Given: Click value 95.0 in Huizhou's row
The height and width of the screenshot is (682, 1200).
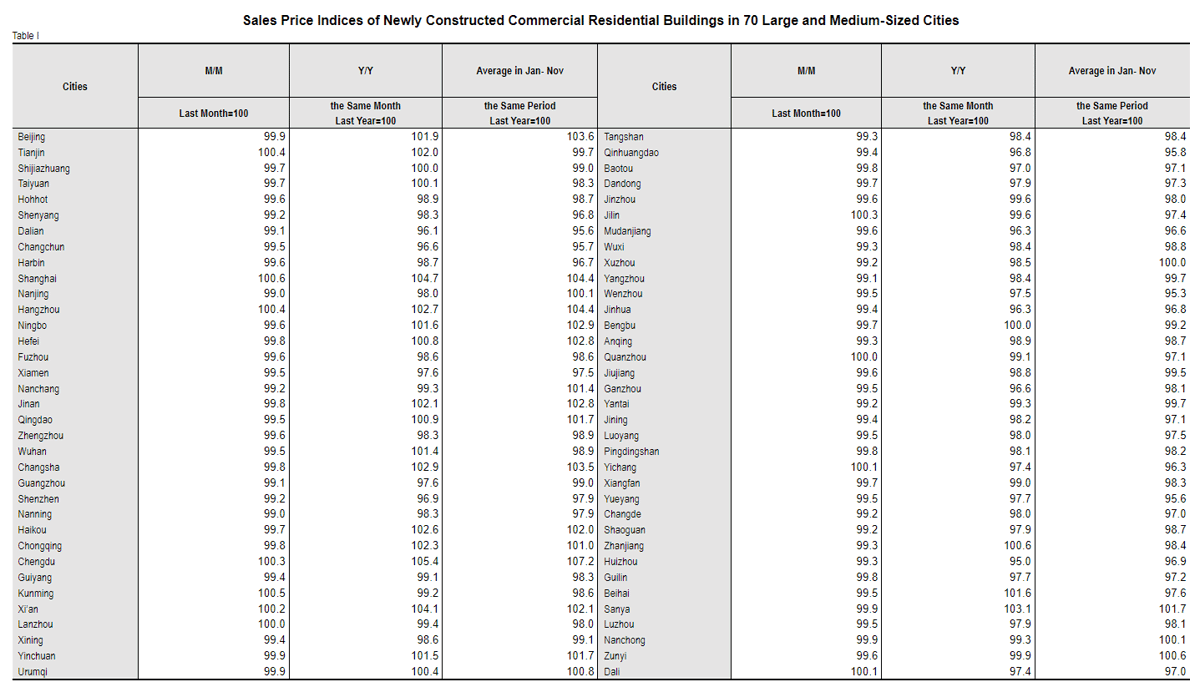Looking at the screenshot, I should click(1021, 562).
